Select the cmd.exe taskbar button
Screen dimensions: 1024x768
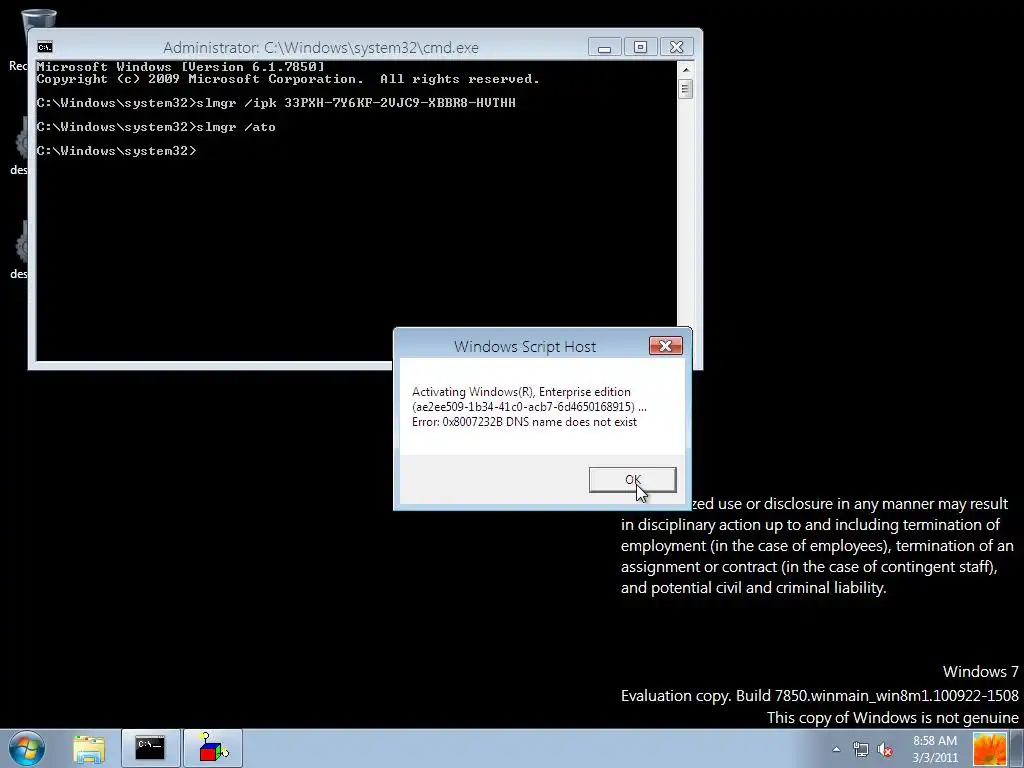click(150, 748)
